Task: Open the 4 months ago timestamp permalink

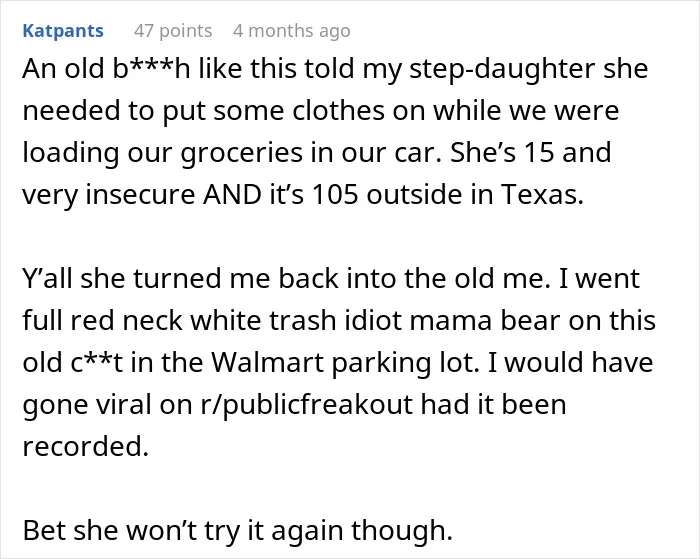Action: 292,31
